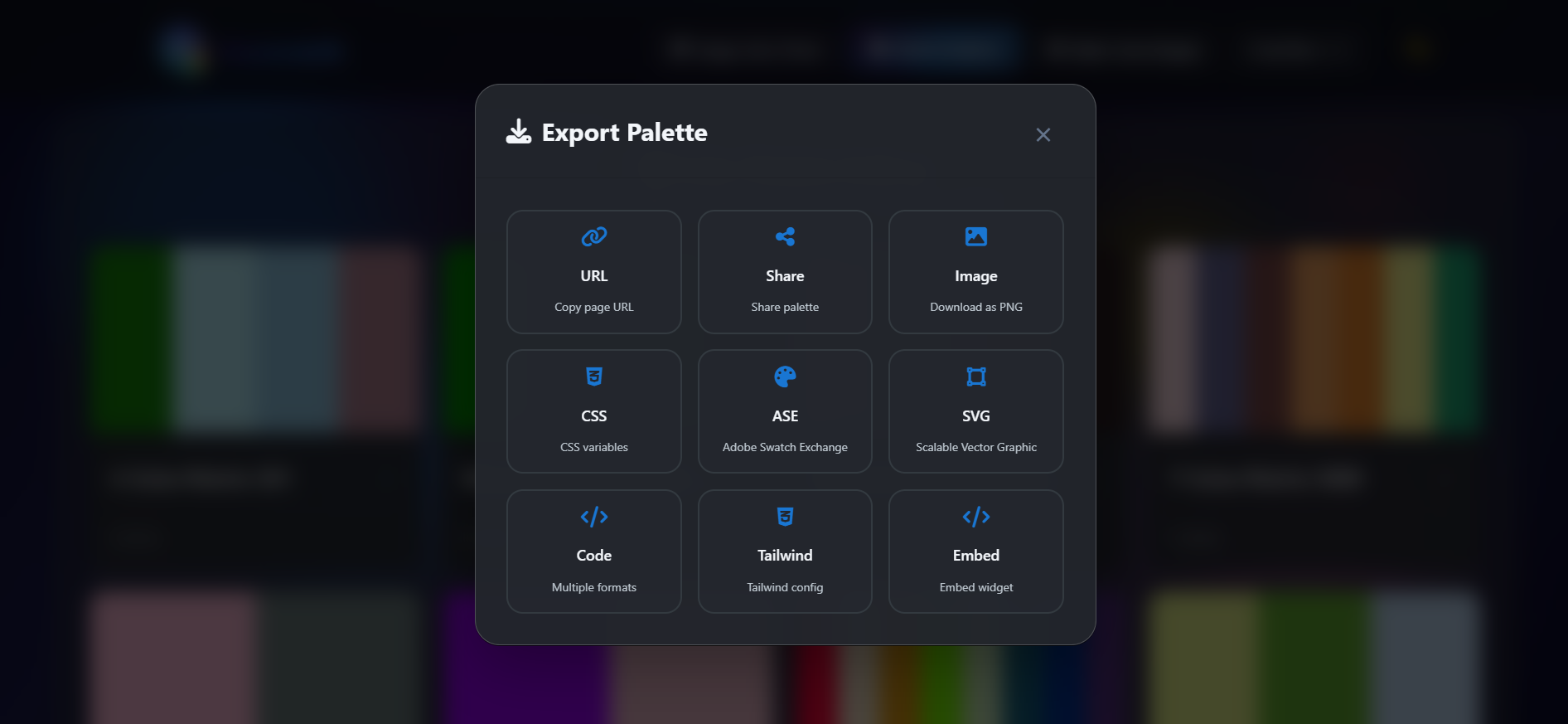Viewport: 1568px width, 724px height.
Task: Click the "Tailwind" option title
Action: (x=785, y=556)
